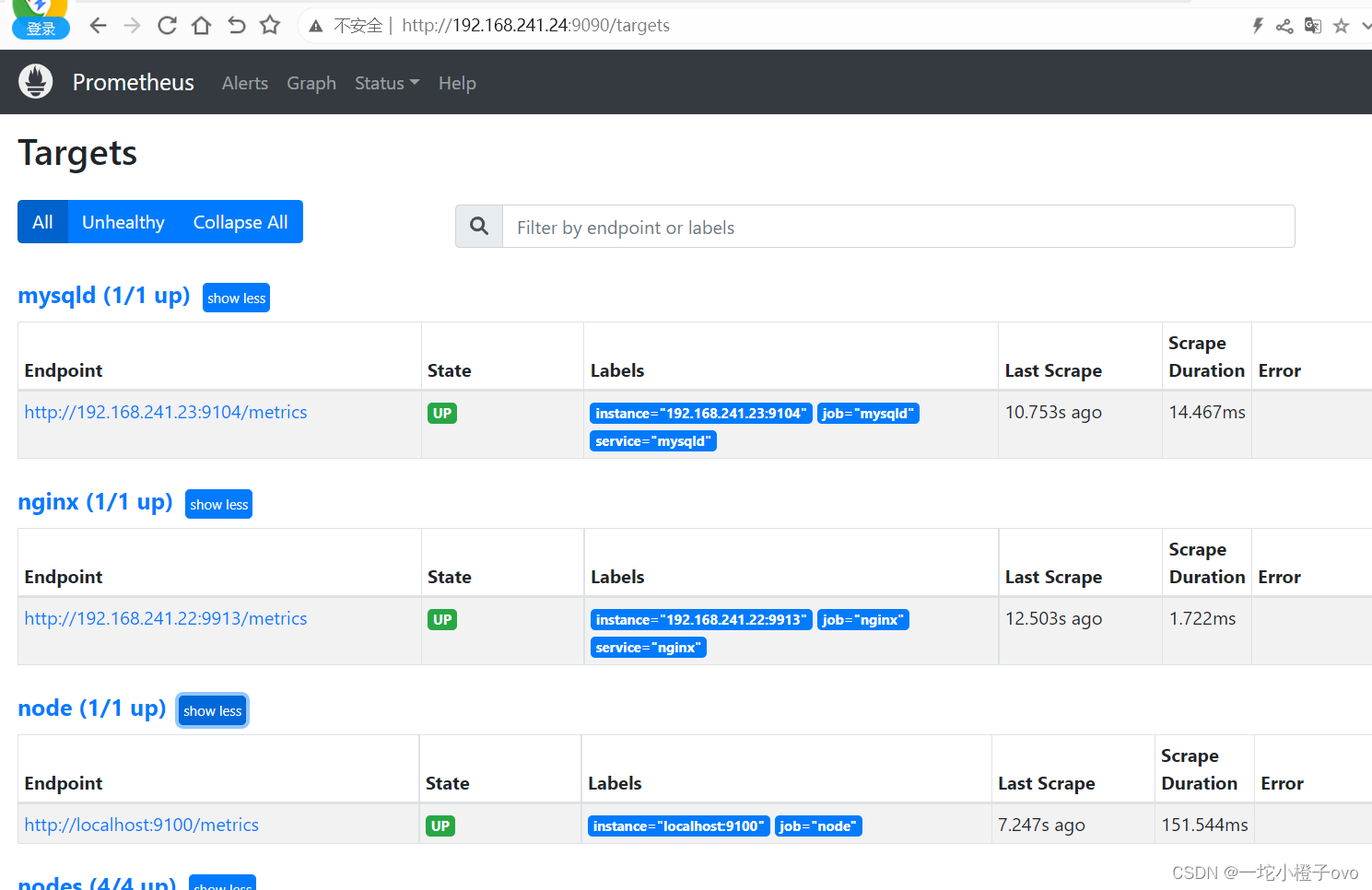Click the 10.753s ago last scrape value
The image size is (1372, 890).
(x=1053, y=412)
